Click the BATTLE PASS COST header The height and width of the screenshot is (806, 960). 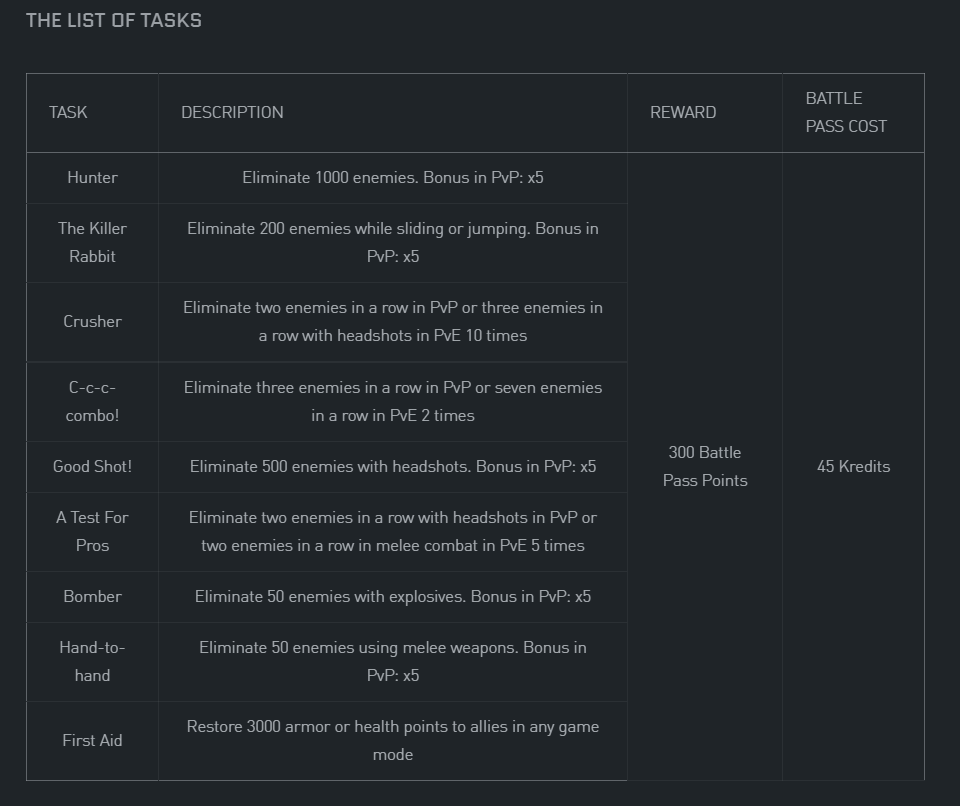tap(846, 112)
